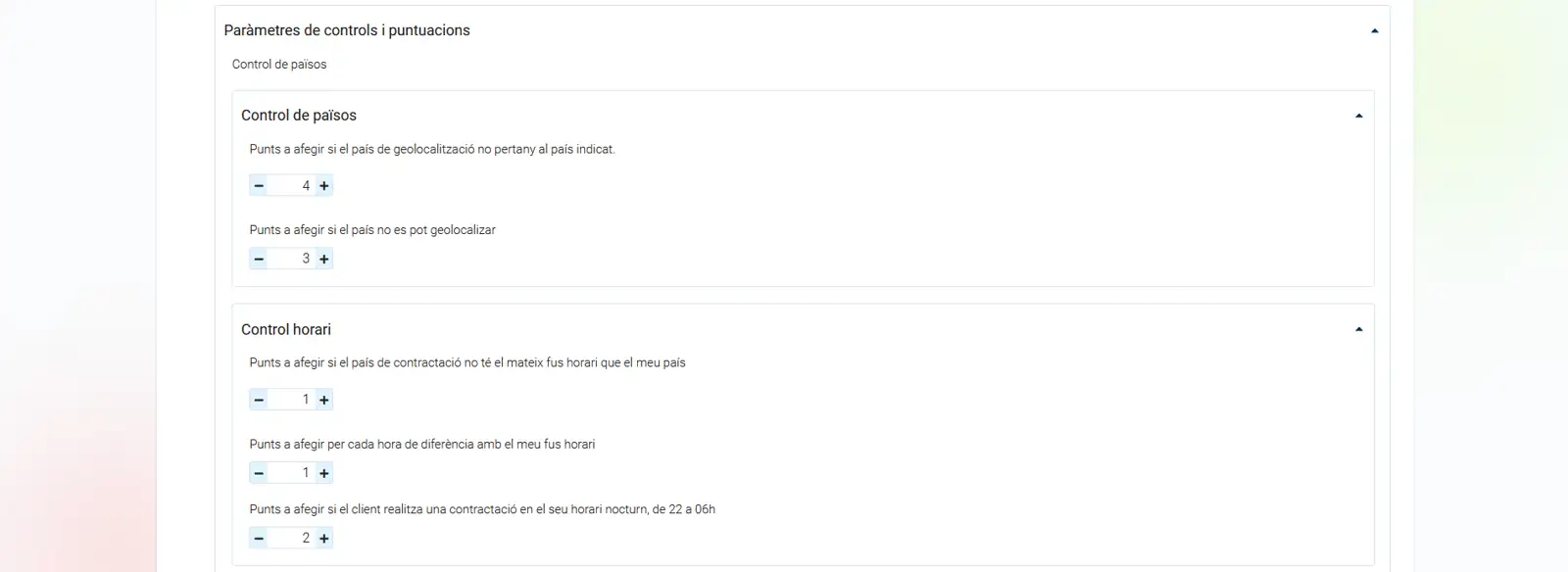Decrease points for geolocation country mismatch
The height and width of the screenshot is (572, 1568).
(259, 186)
